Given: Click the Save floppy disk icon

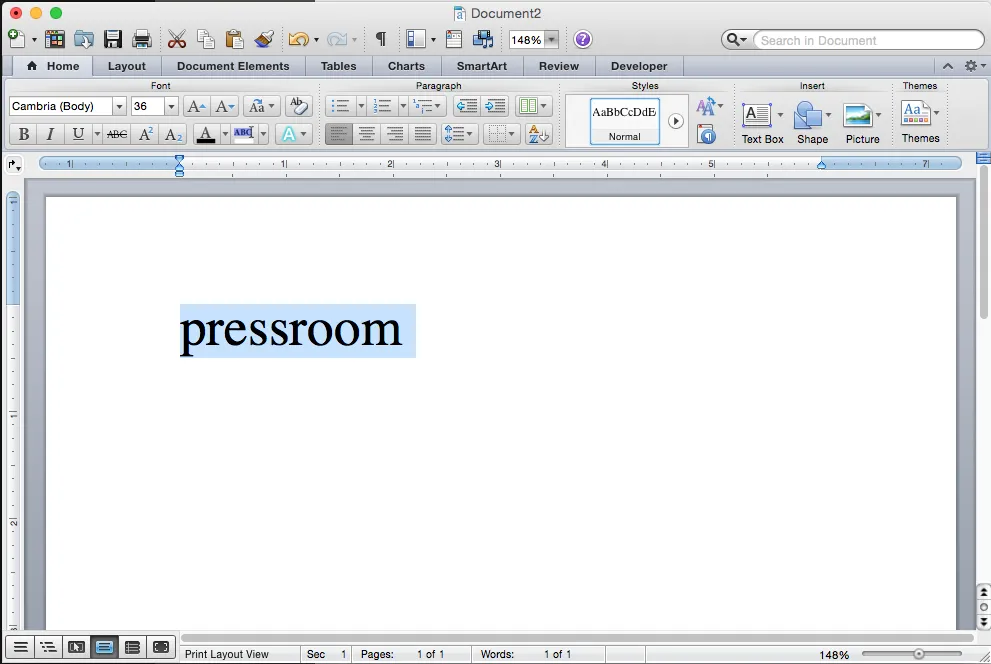Looking at the screenshot, I should pyautogui.click(x=113, y=40).
